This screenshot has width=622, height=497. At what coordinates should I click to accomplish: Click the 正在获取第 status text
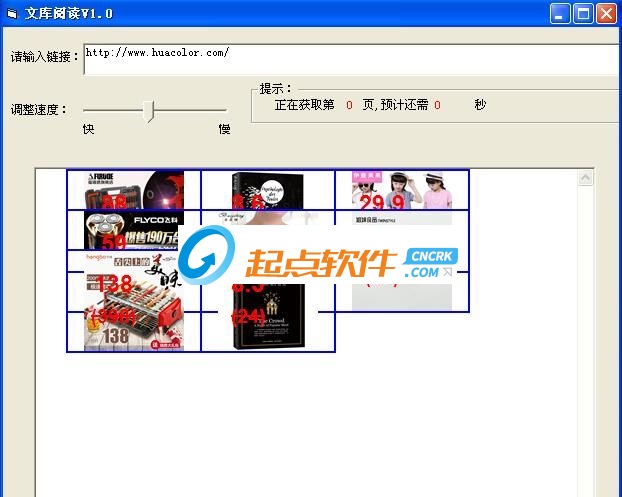coord(304,105)
